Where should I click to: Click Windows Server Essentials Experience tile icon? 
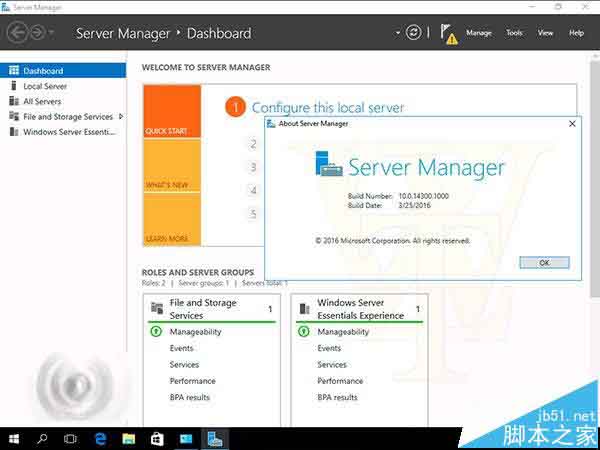pyautogui.click(x=305, y=308)
